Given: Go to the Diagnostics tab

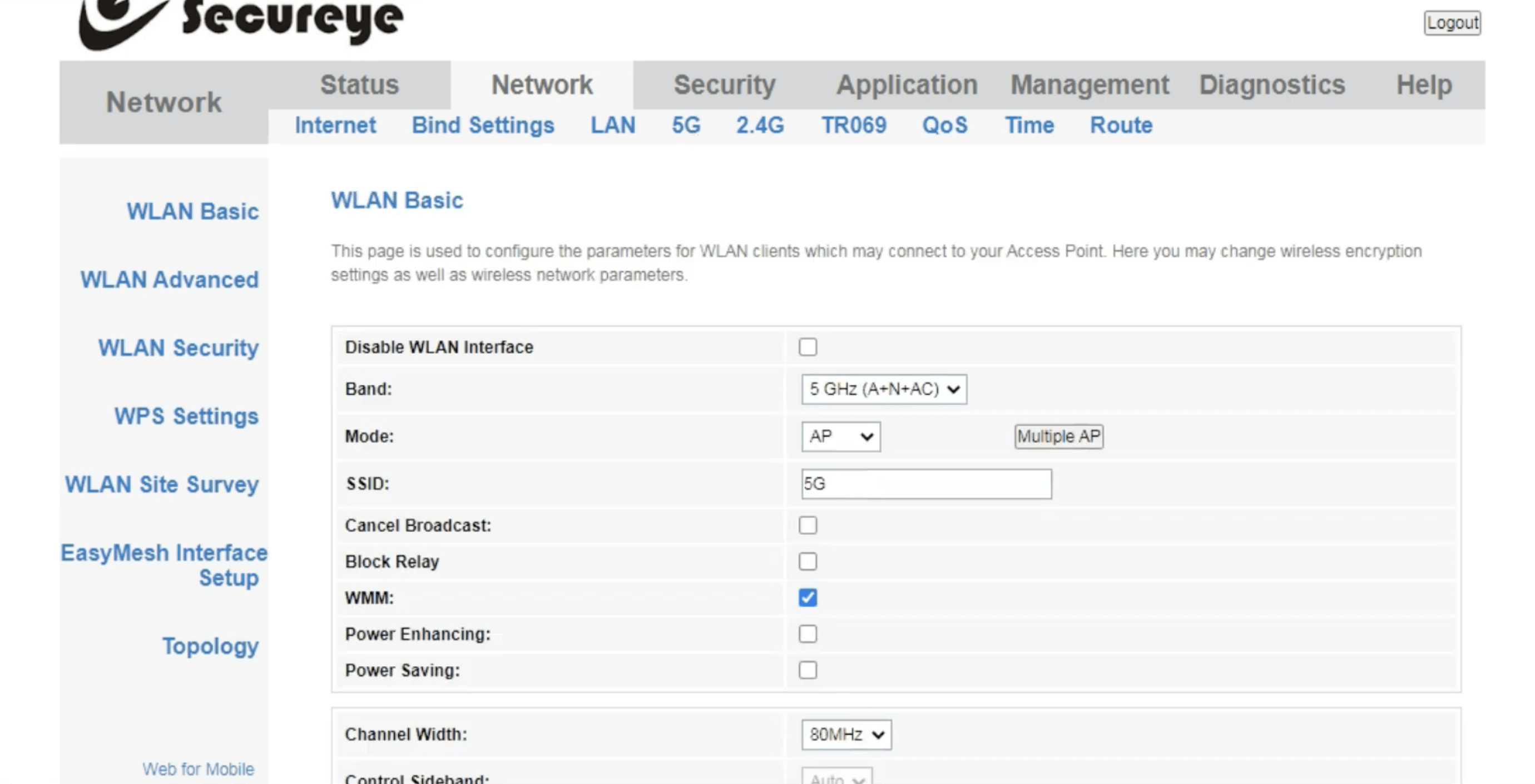Looking at the screenshot, I should (x=1271, y=85).
